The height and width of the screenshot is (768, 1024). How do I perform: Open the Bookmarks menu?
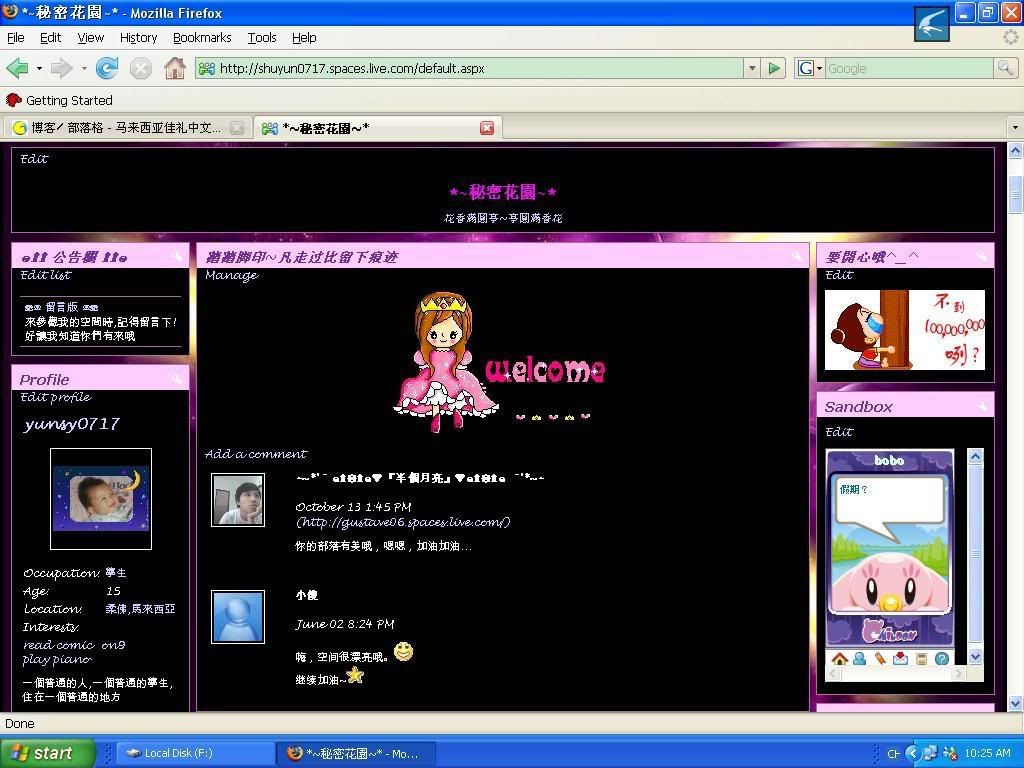pyautogui.click(x=202, y=37)
